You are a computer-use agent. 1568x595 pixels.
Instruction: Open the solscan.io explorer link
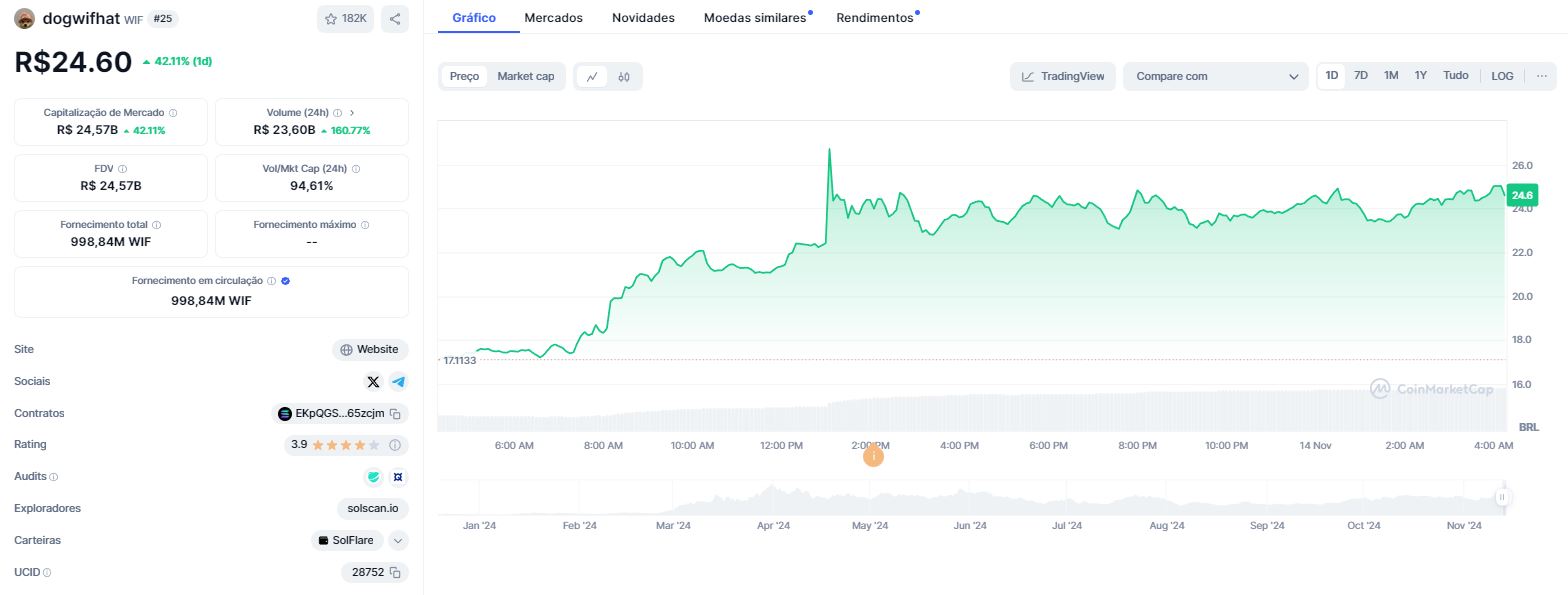coord(373,508)
